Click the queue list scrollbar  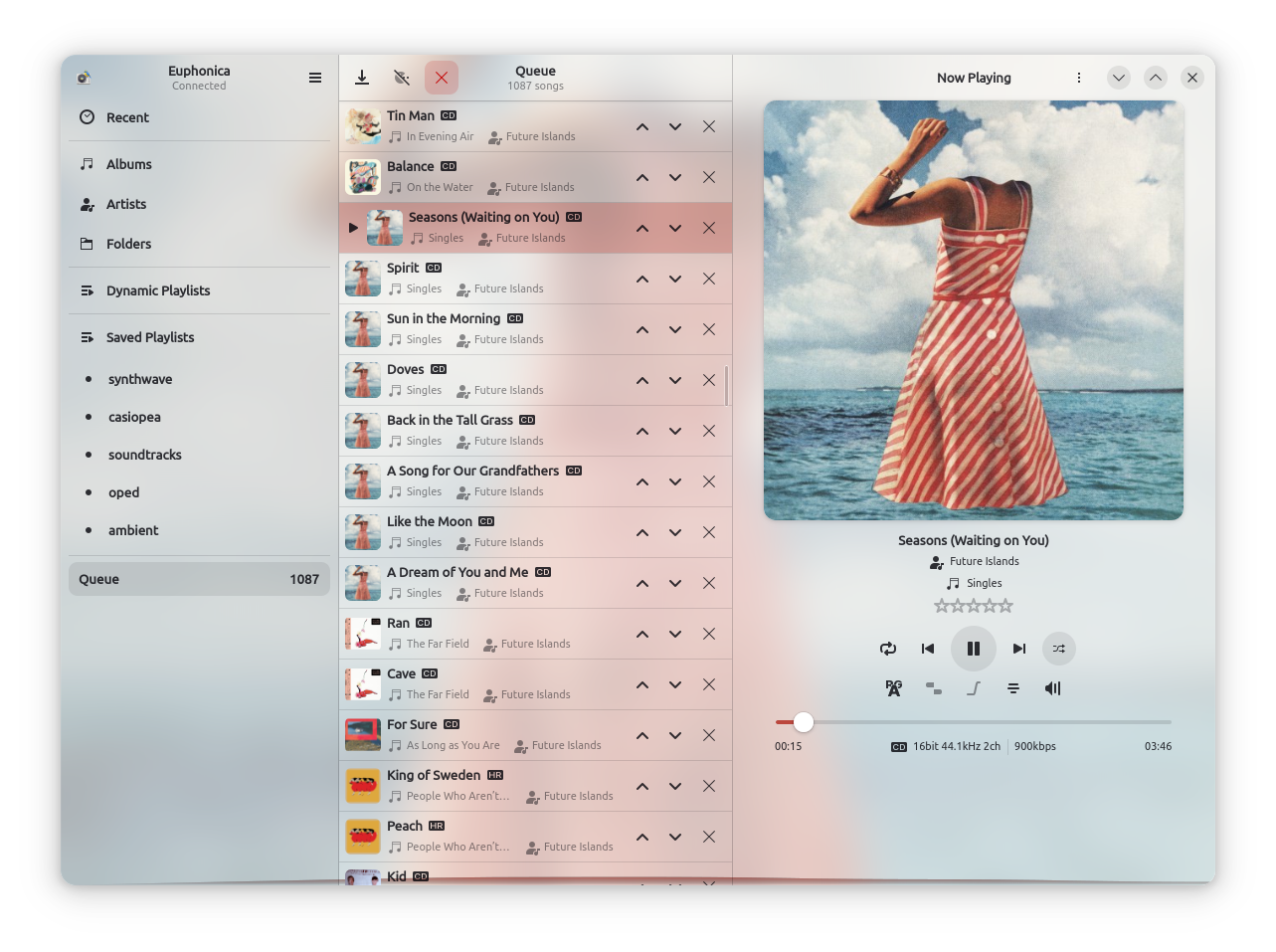(727, 386)
